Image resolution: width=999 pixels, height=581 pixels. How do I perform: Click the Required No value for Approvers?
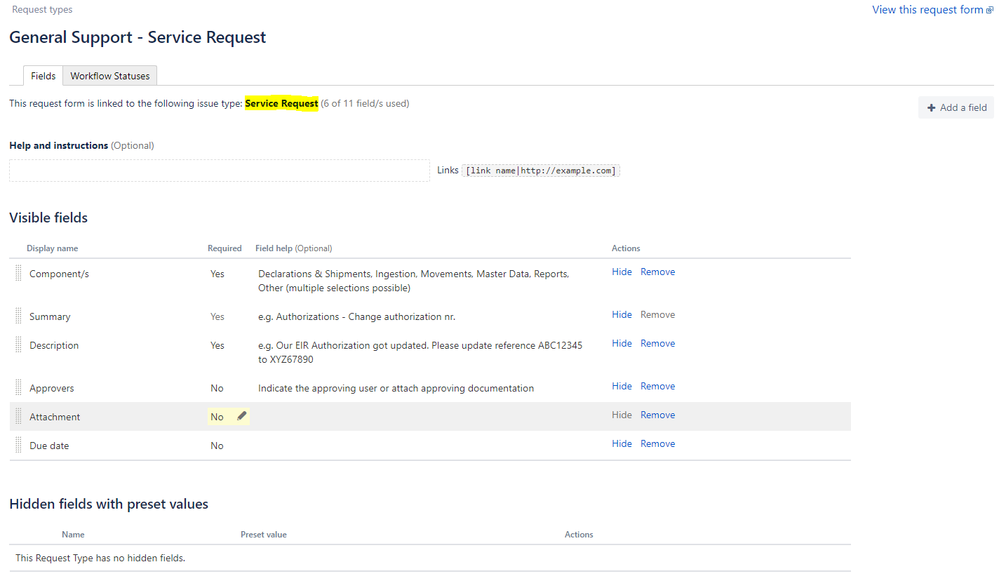217,388
